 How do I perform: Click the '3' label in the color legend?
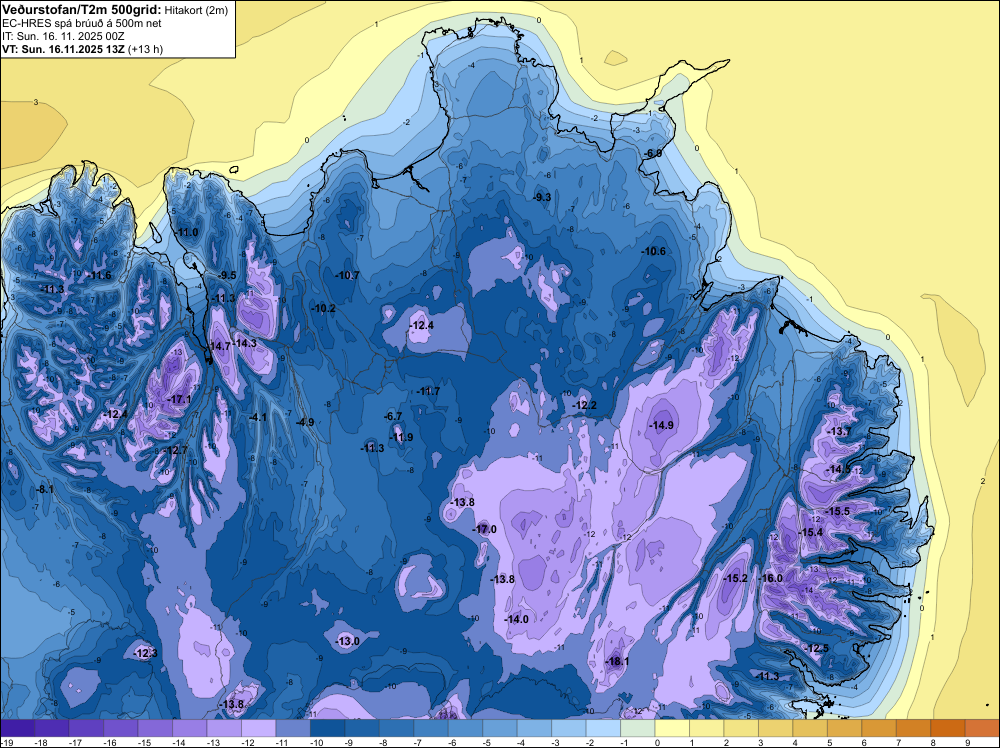(x=760, y=742)
